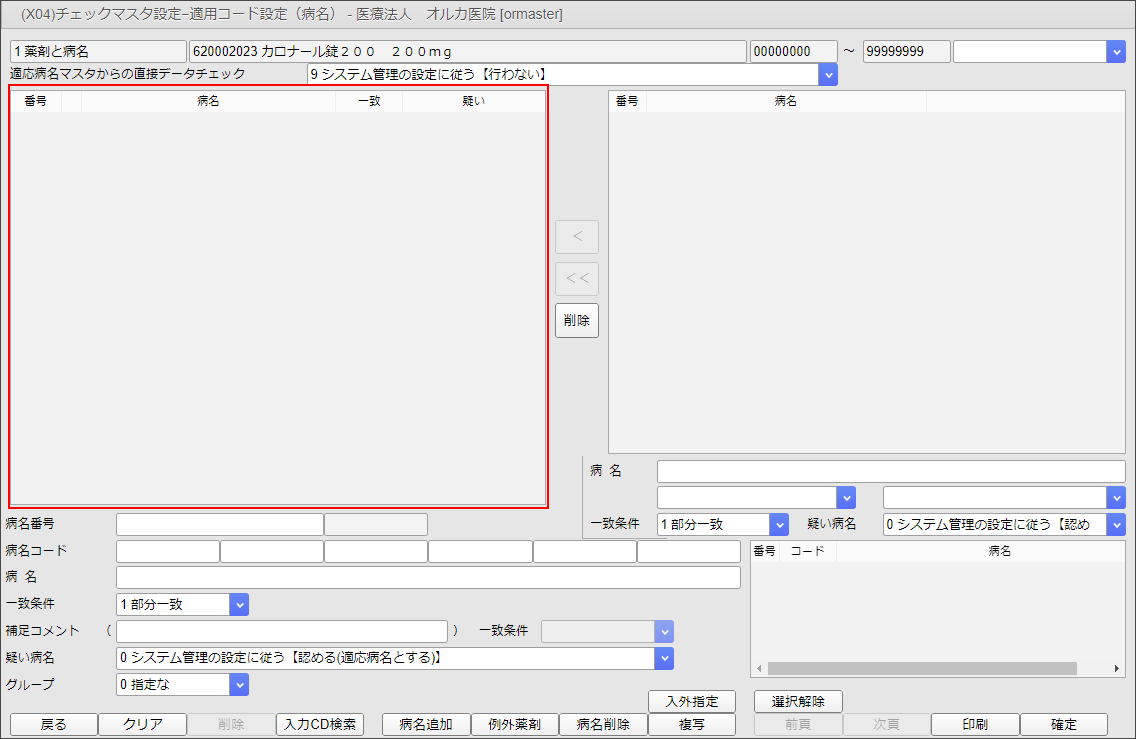Screen dimensions: 1136x739
Task: Click inside the 病名番号 input field
Action: pos(220,523)
